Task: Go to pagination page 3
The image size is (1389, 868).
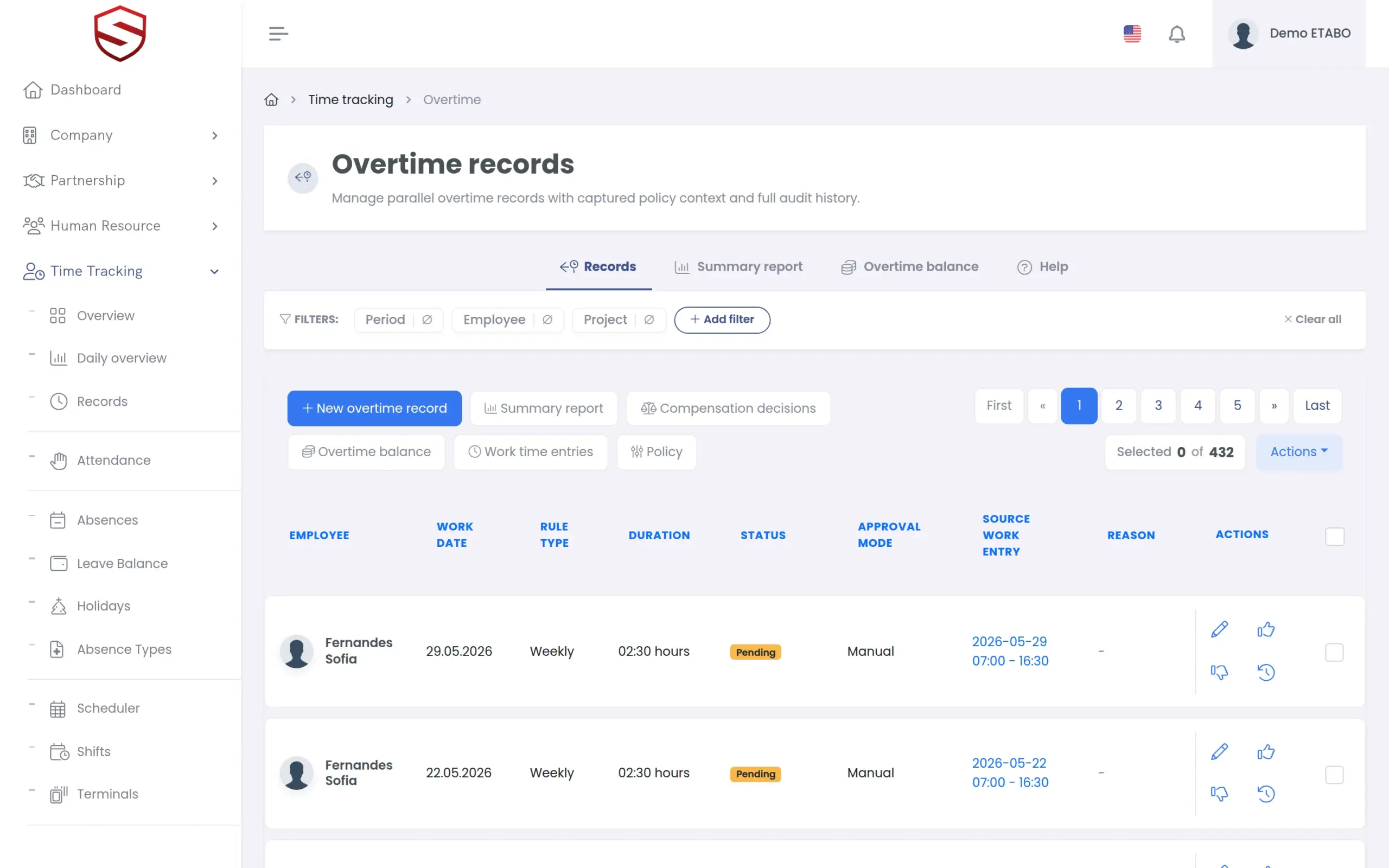Action: pos(1158,405)
